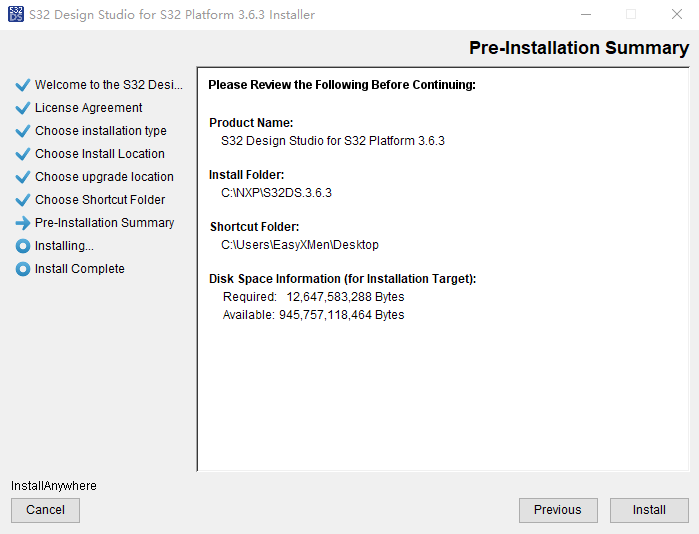699x534 pixels.
Task: Click product name 'S32 Design Studio for S32 Platform 3.6.3'
Action: point(333,141)
